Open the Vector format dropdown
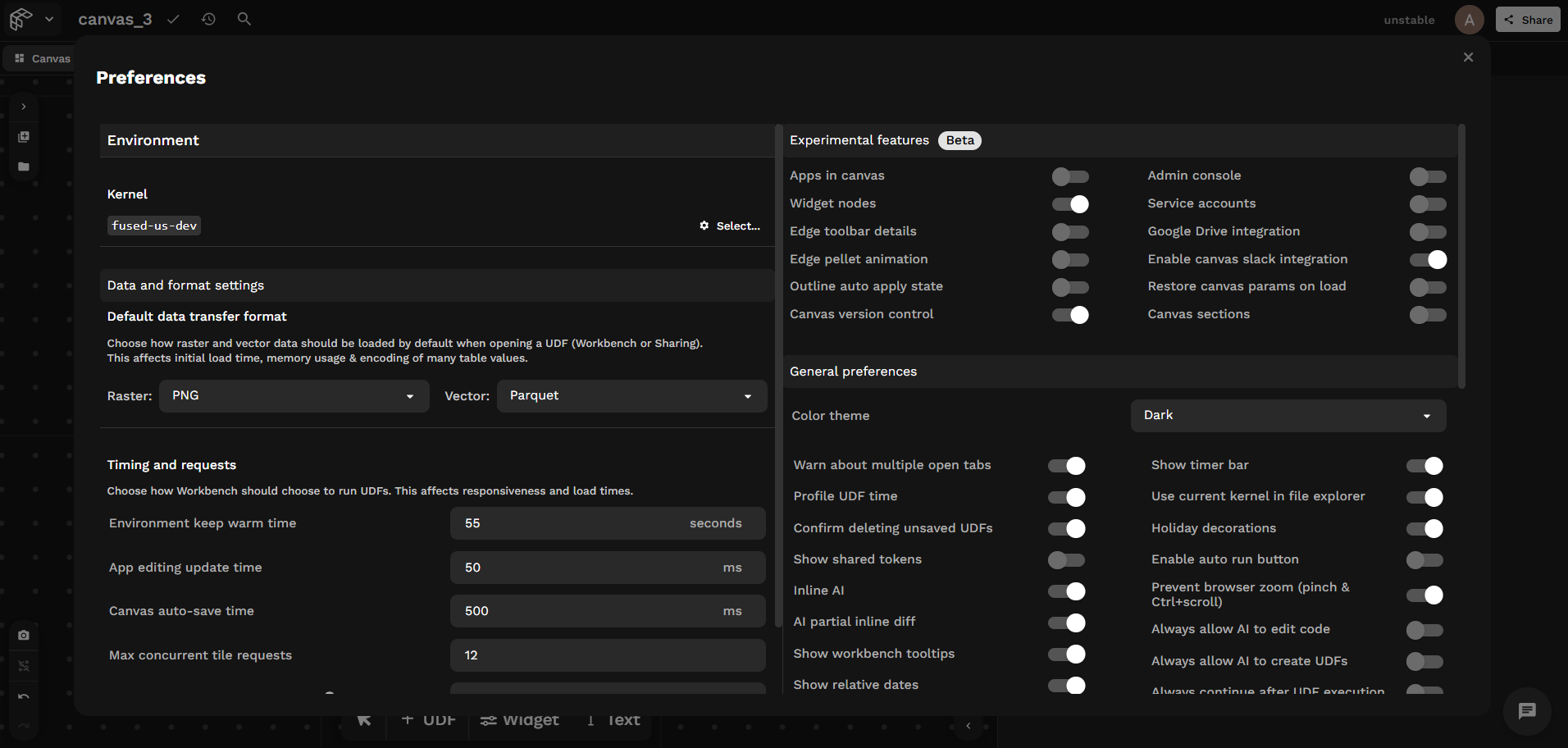Screen dimensions: 1568x748 (631, 395)
